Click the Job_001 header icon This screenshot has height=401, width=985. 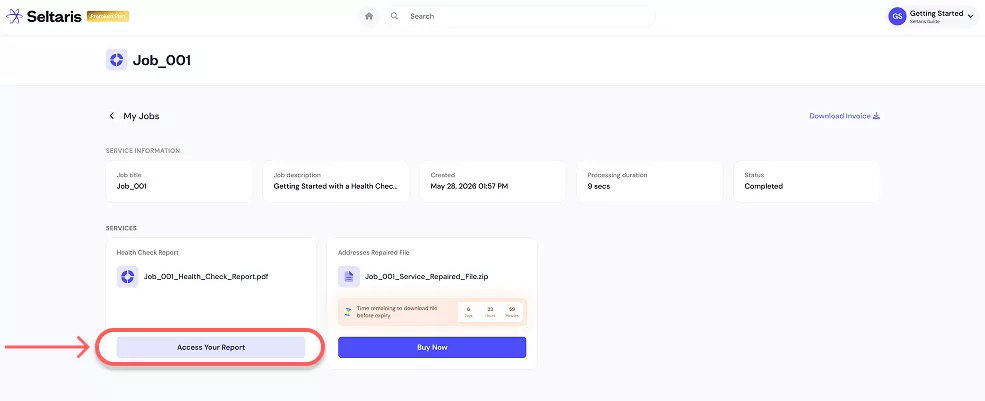(116, 60)
